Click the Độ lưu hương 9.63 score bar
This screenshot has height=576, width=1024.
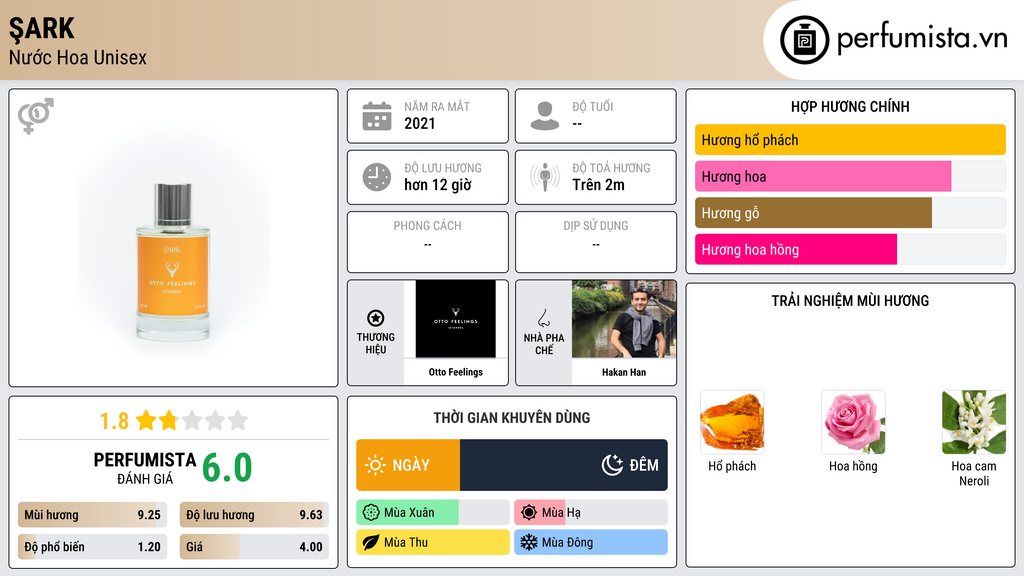(x=254, y=515)
